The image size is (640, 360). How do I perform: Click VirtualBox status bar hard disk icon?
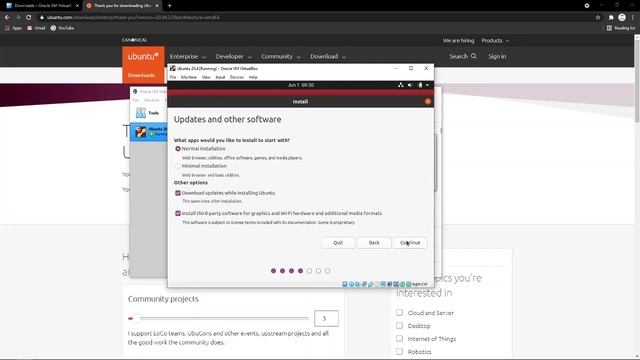click(x=345, y=284)
